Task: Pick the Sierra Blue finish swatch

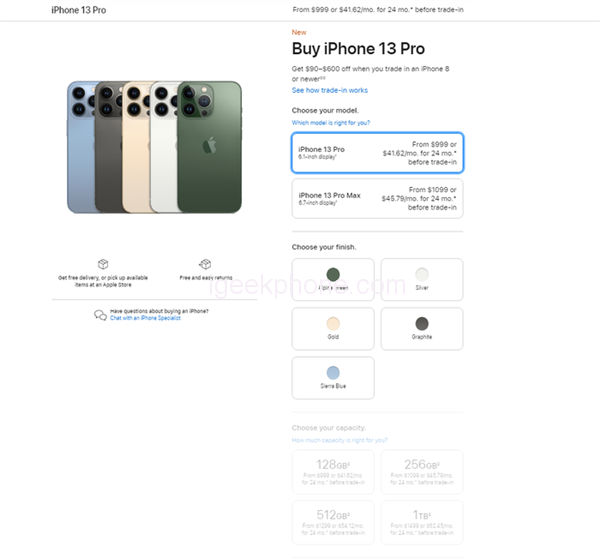Action: click(333, 377)
